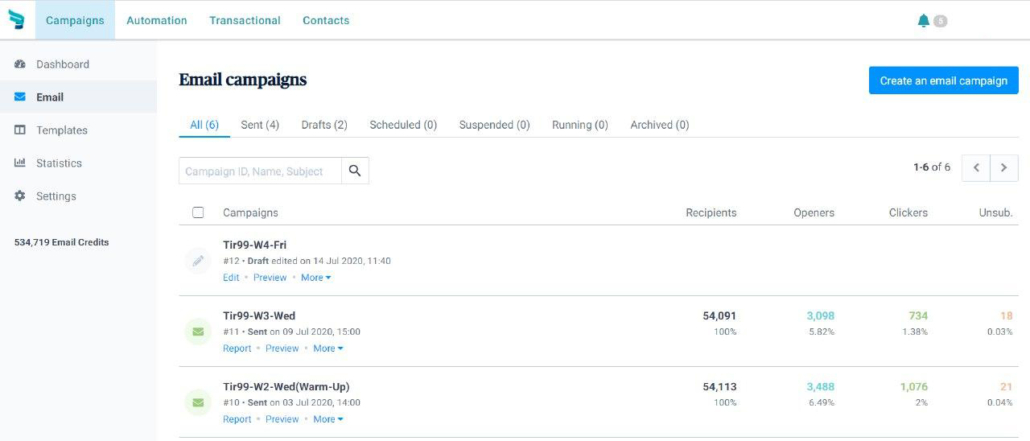Open Dashboard from the sidebar

point(62,64)
